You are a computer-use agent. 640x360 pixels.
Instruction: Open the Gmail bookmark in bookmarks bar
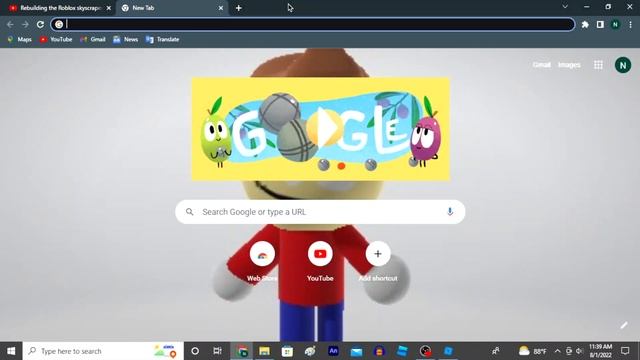point(93,40)
